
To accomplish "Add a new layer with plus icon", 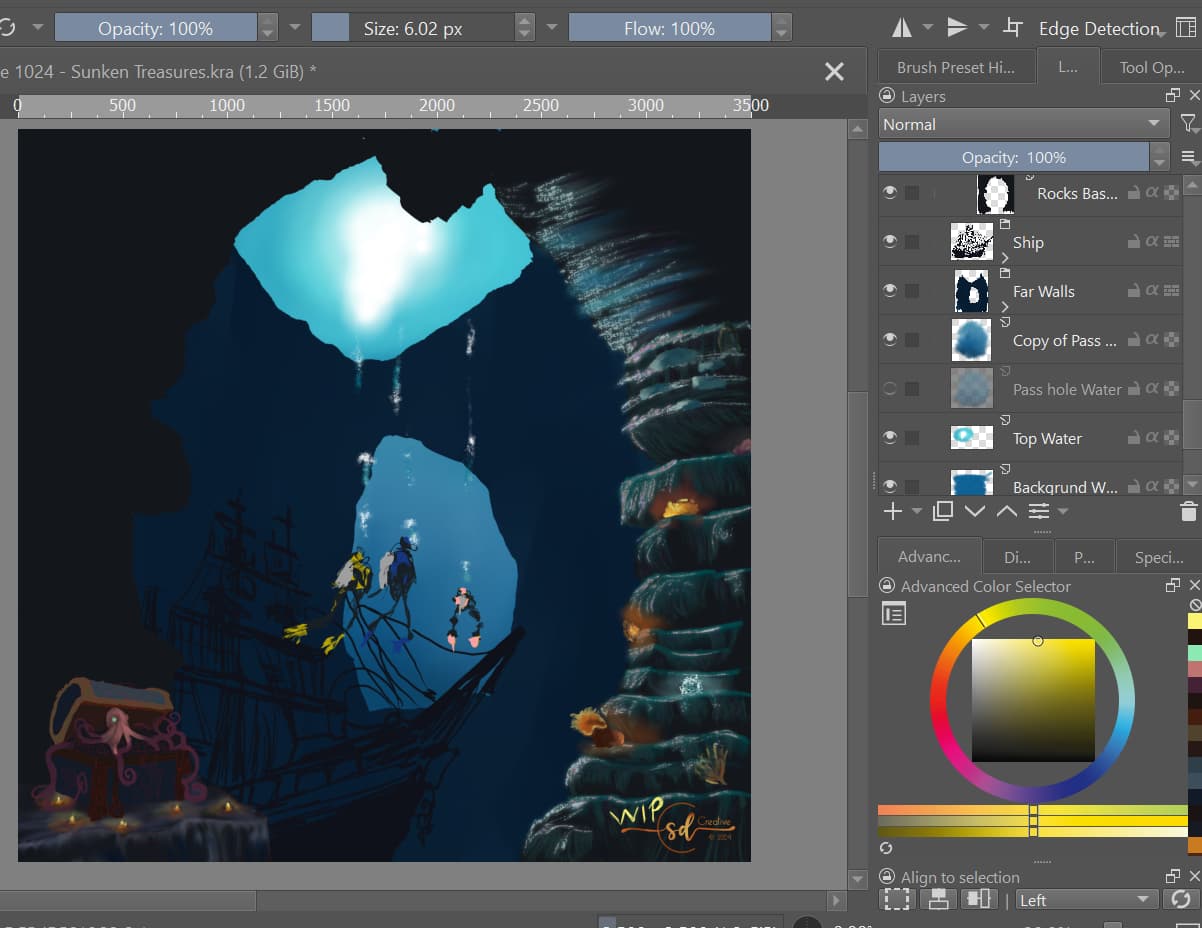I will (892, 511).
